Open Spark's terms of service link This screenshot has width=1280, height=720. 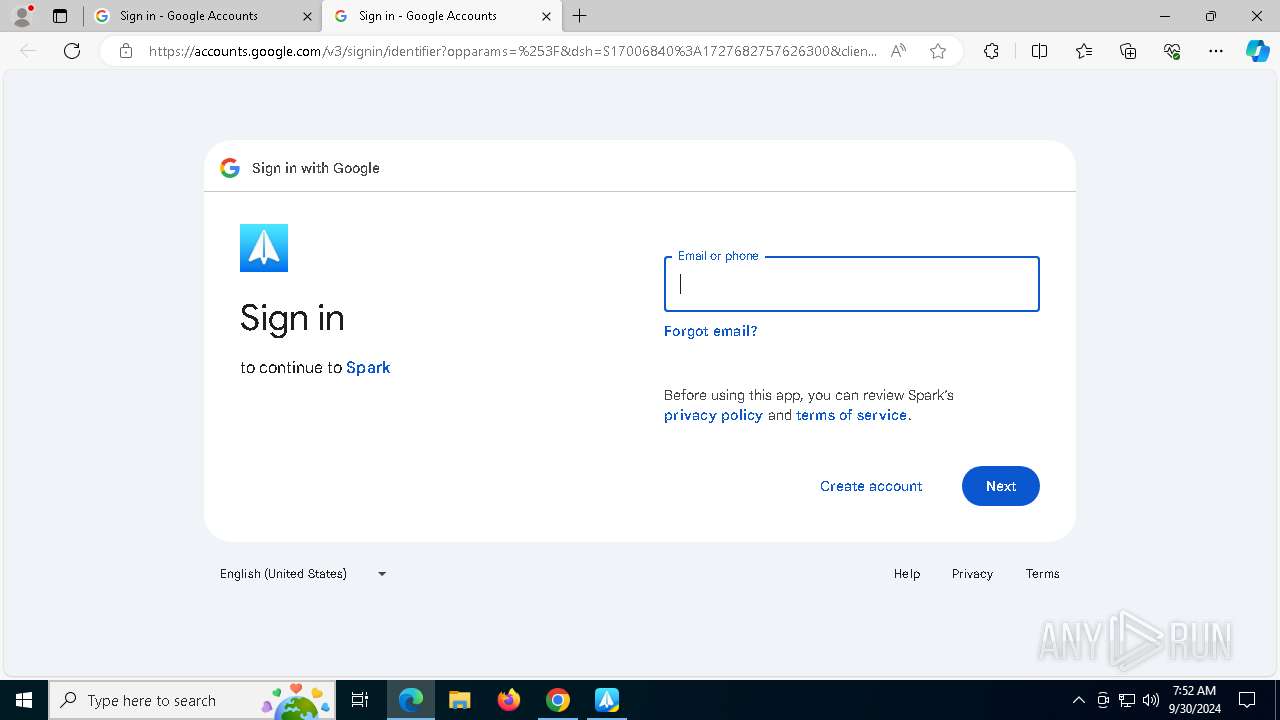pos(852,415)
